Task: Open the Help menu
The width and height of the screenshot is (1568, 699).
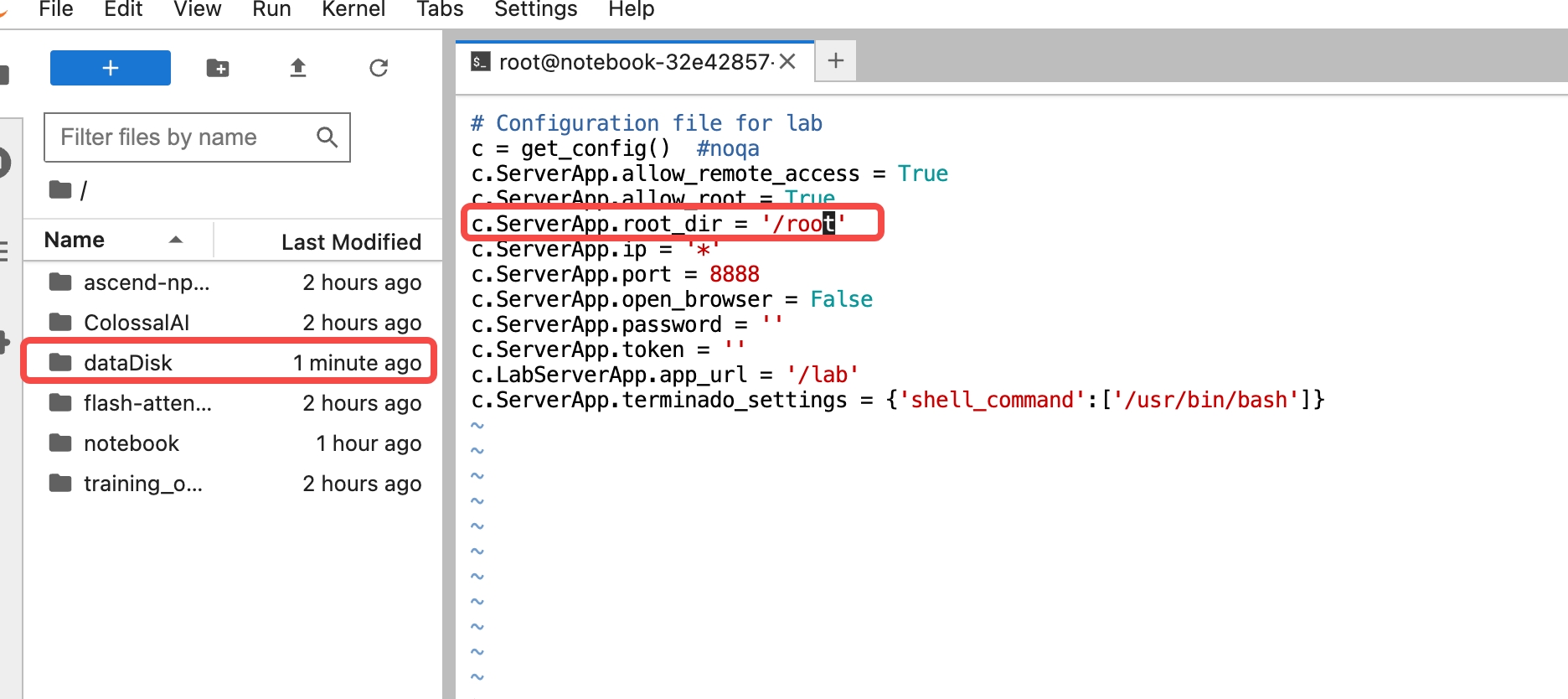Action: 631,9
